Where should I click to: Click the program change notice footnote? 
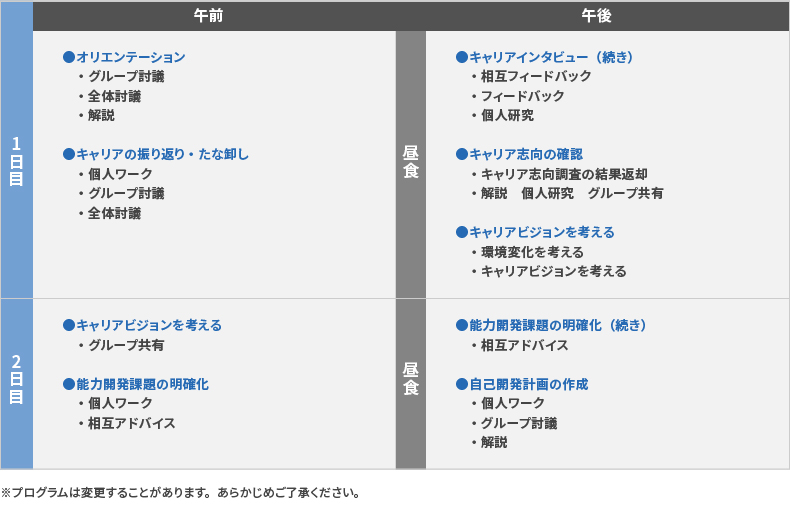(180, 493)
